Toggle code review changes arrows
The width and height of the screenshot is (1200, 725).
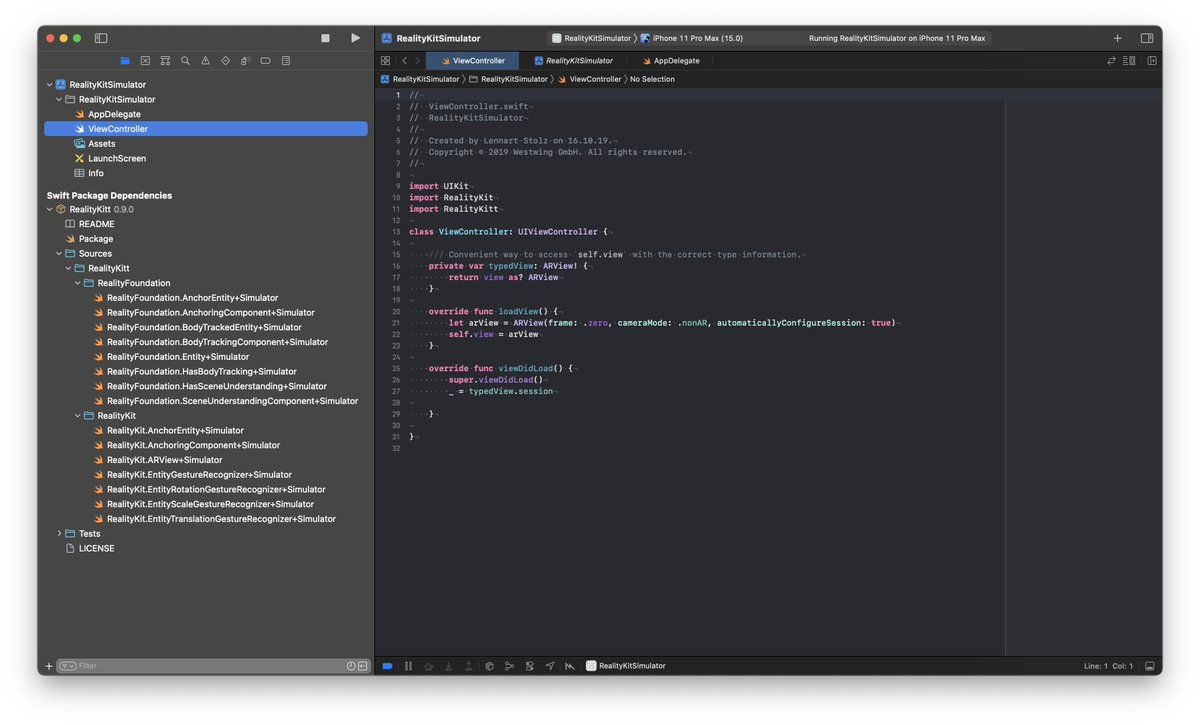pos(1111,61)
